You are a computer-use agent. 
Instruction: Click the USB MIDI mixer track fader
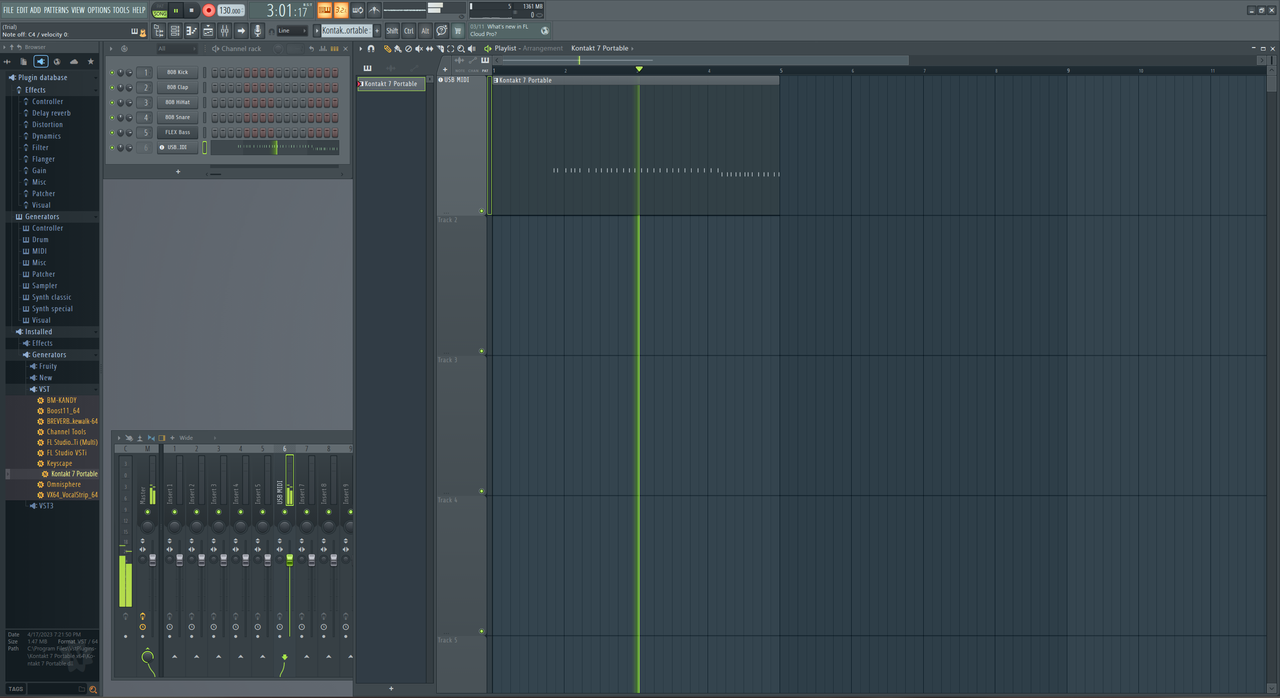(290, 560)
